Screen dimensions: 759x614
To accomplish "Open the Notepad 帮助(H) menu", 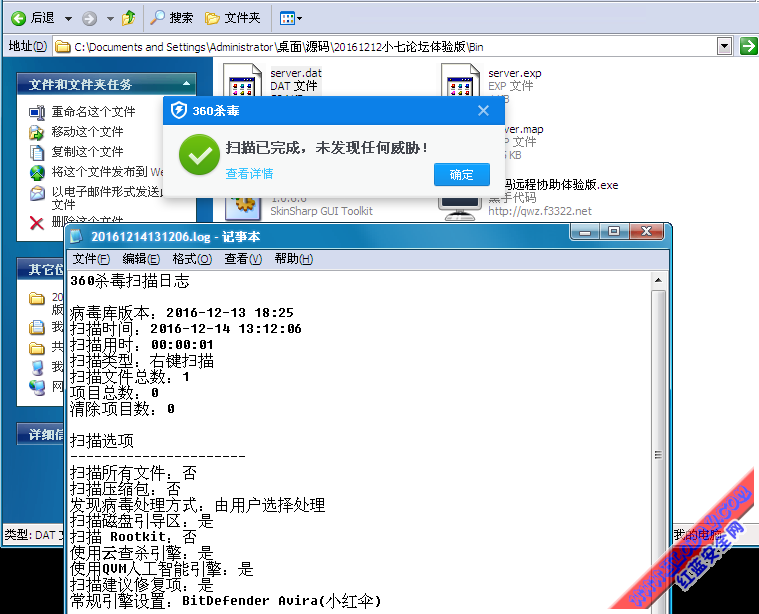I will (x=294, y=259).
